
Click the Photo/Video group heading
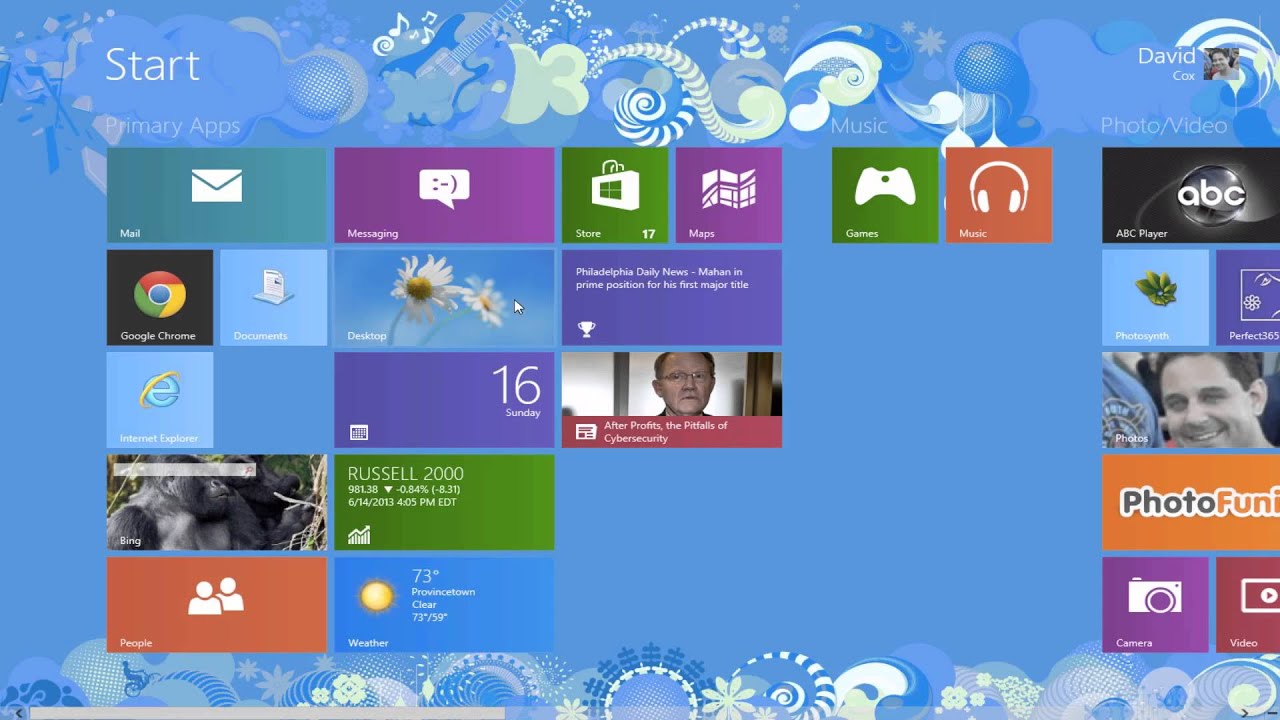coord(1163,126)
